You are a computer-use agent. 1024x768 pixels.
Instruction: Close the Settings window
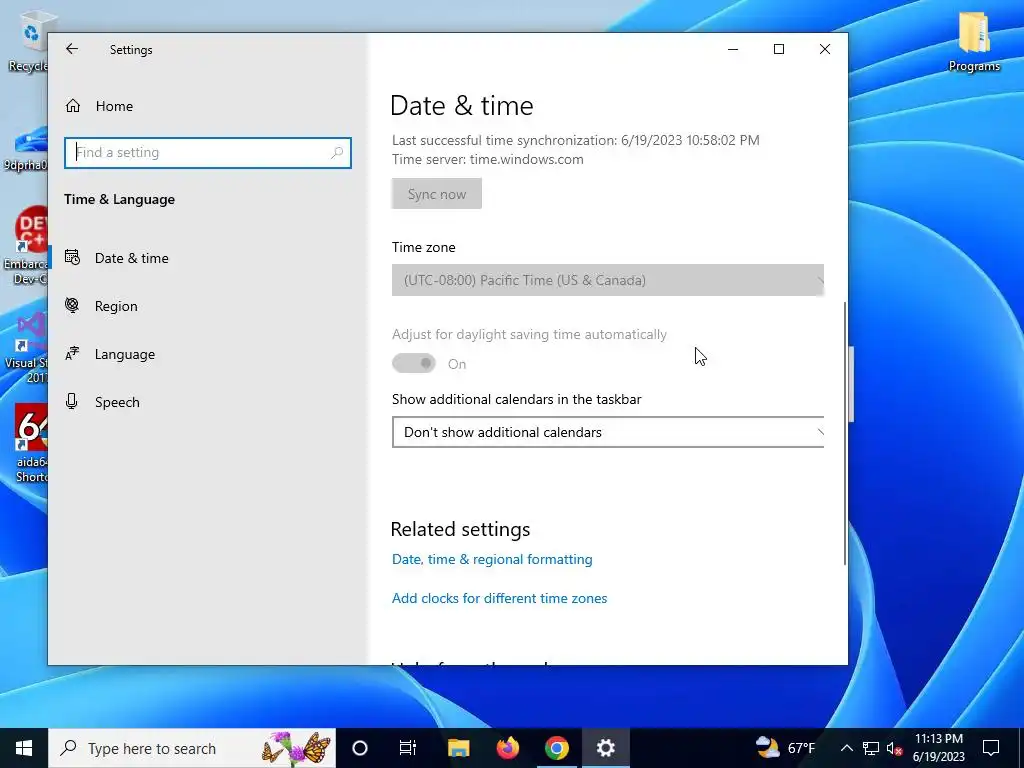coord(825,49)
